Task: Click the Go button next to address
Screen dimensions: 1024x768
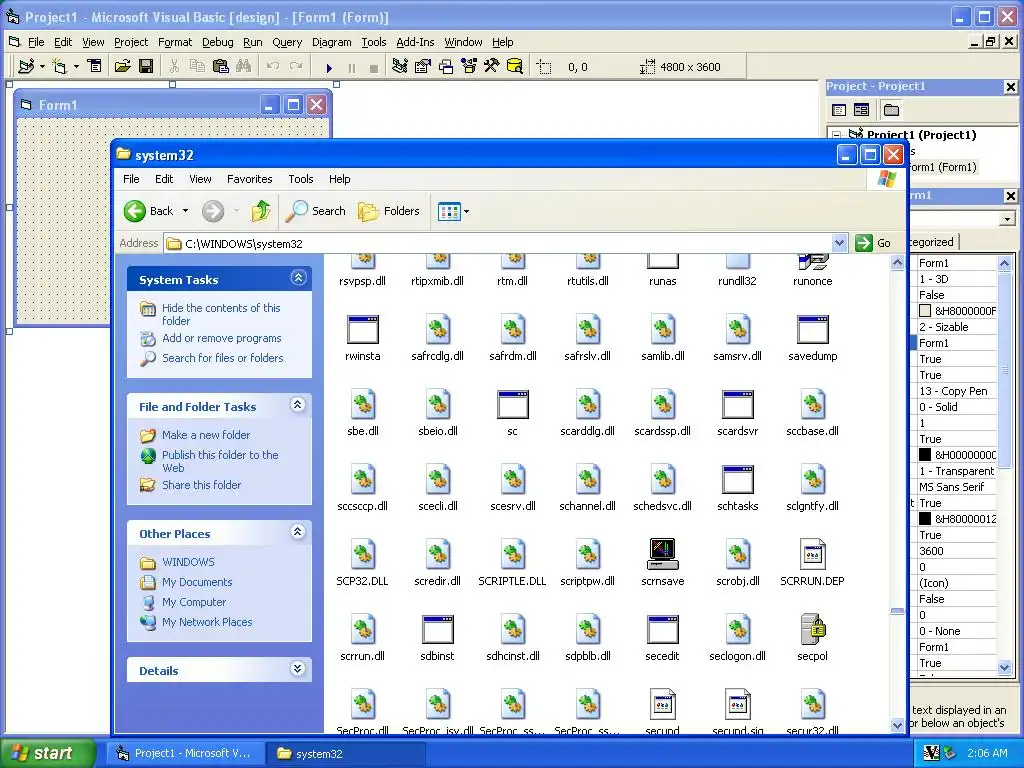Action: pyautogui.click(x=873, y=243)
